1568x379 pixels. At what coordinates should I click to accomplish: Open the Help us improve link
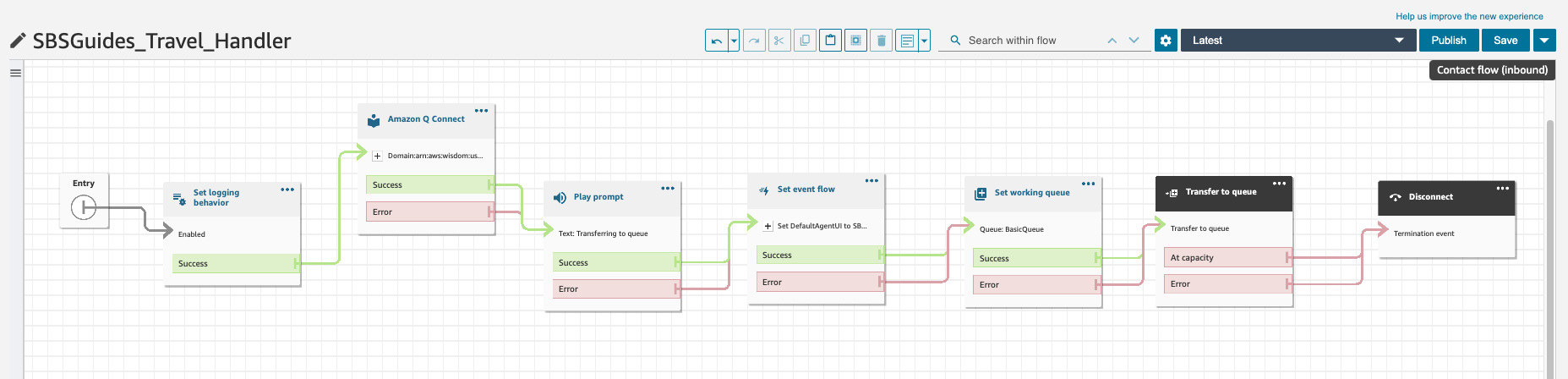(1469, 16)
